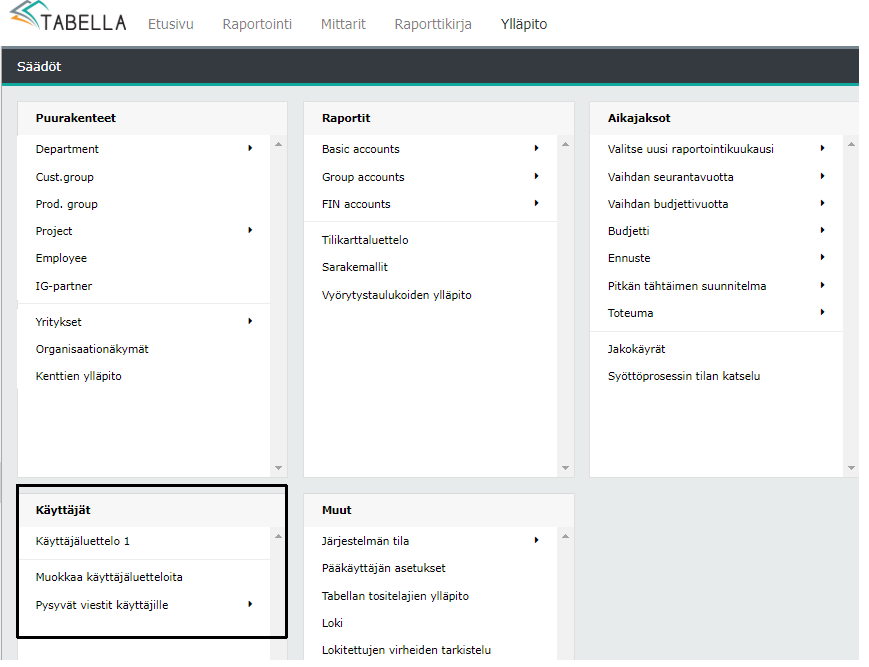Expand the Järjestelmän tila submenu arrow
Screen dimensions: 869x667
coord(536,541)
